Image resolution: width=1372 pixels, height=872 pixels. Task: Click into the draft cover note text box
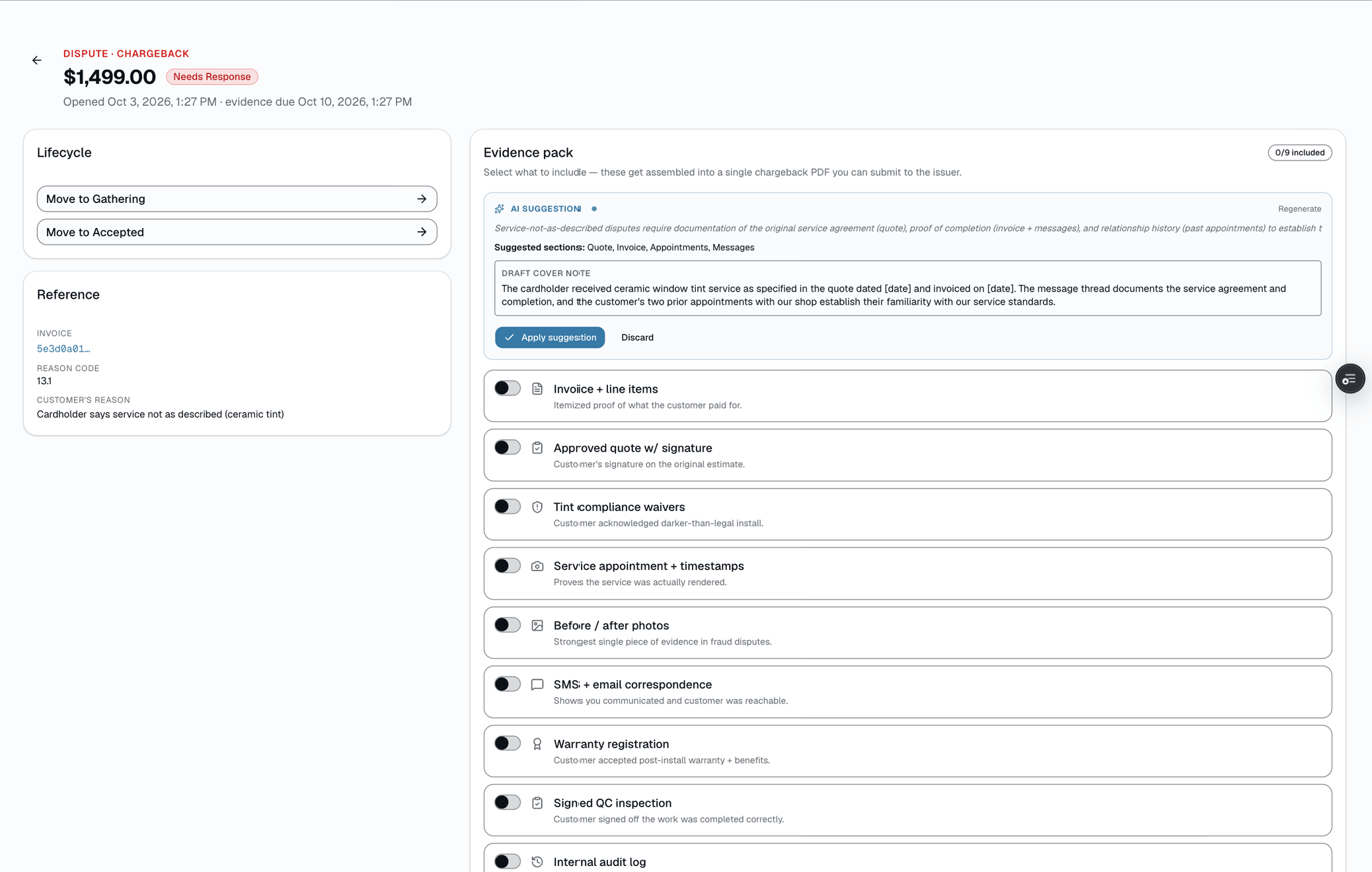coord(907,288)
